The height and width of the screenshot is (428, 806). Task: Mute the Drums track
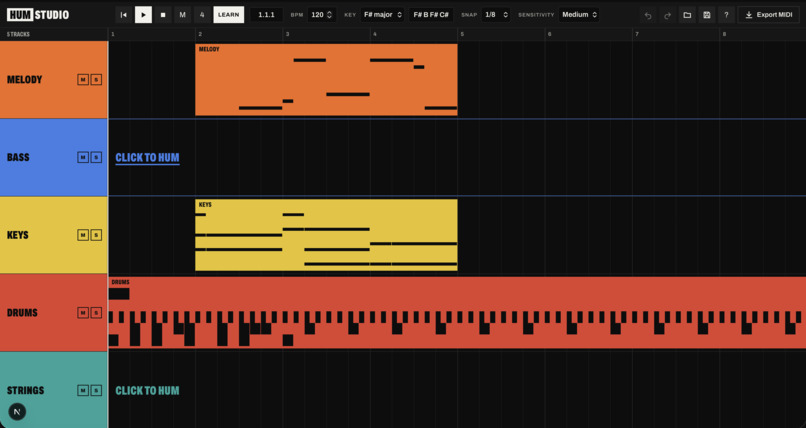pyautogui.click(x=83, y=313)
